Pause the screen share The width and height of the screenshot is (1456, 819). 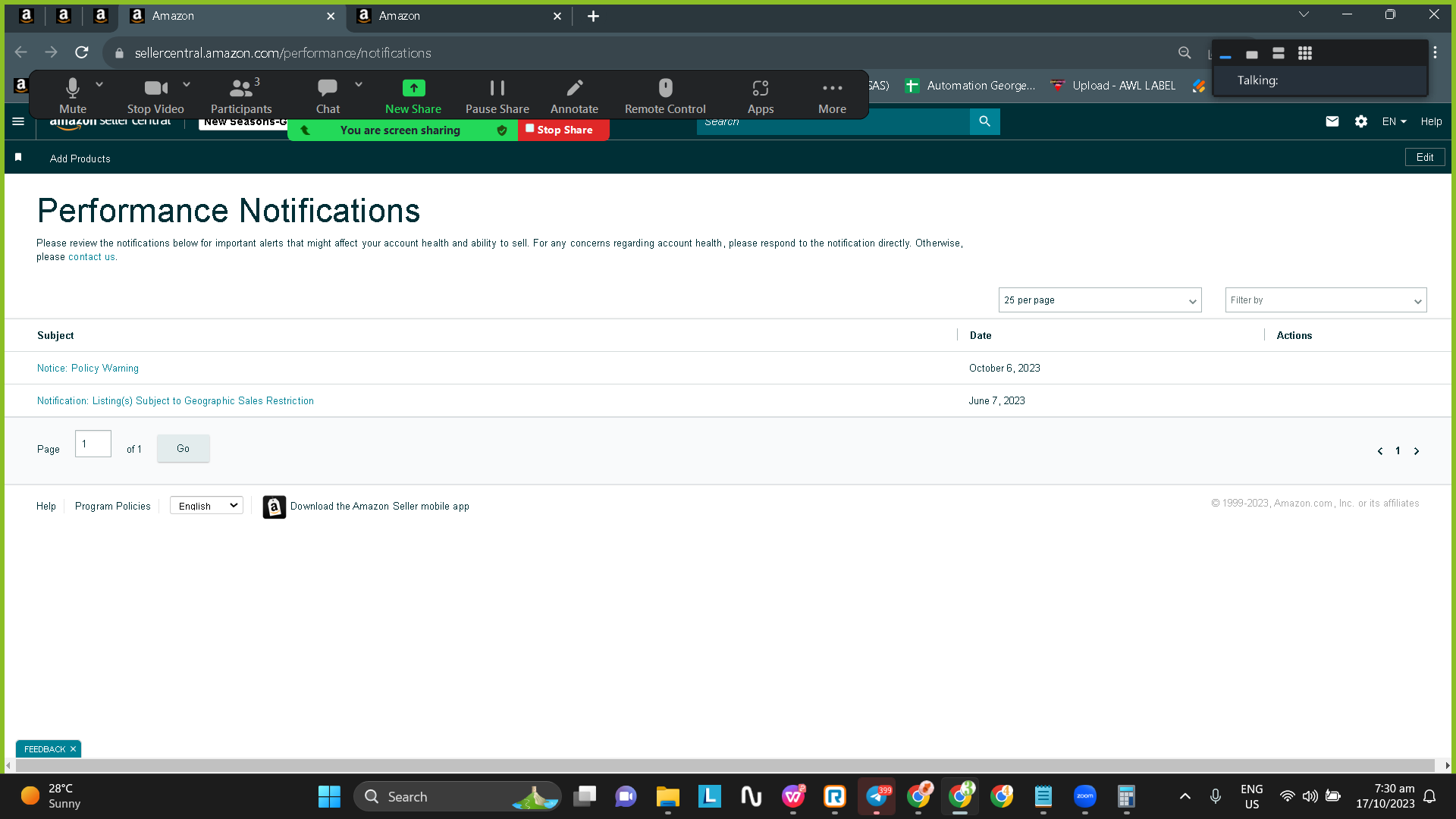click(x=497, y=96)
